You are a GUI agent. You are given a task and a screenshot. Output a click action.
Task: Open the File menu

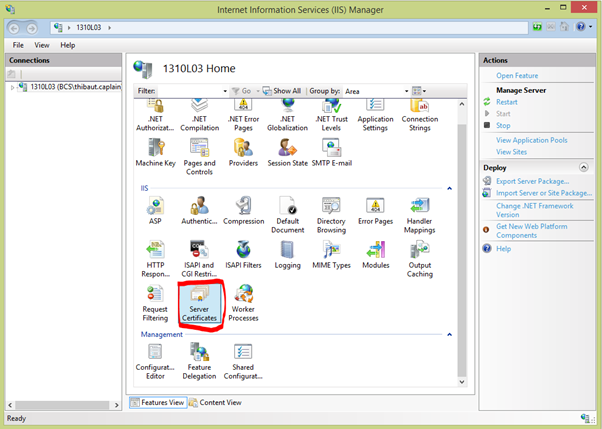tap(18, 45)
